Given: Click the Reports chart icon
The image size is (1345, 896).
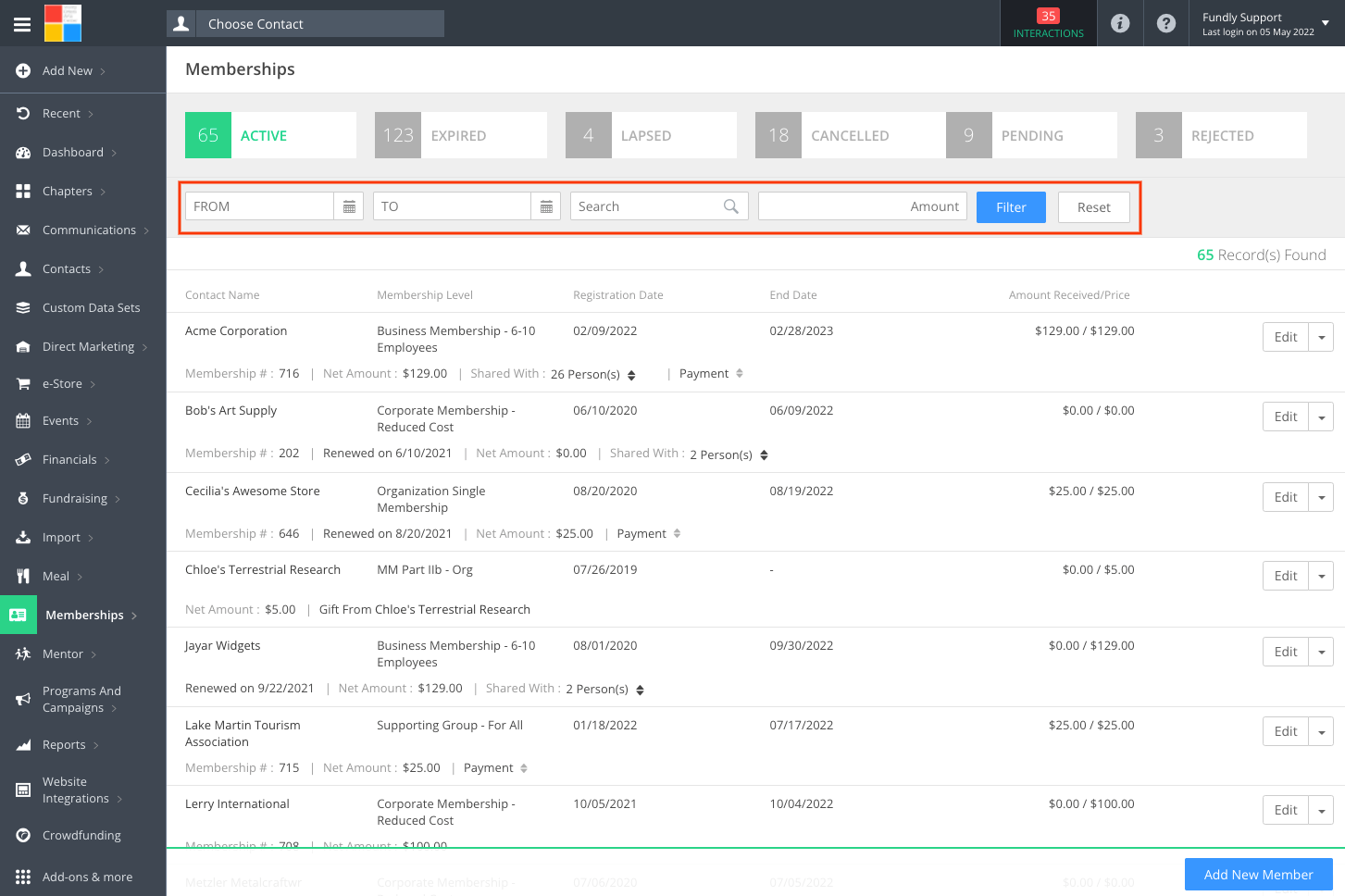Looking at the screenshot, I should pyautogui.click(x=23, y=744).
